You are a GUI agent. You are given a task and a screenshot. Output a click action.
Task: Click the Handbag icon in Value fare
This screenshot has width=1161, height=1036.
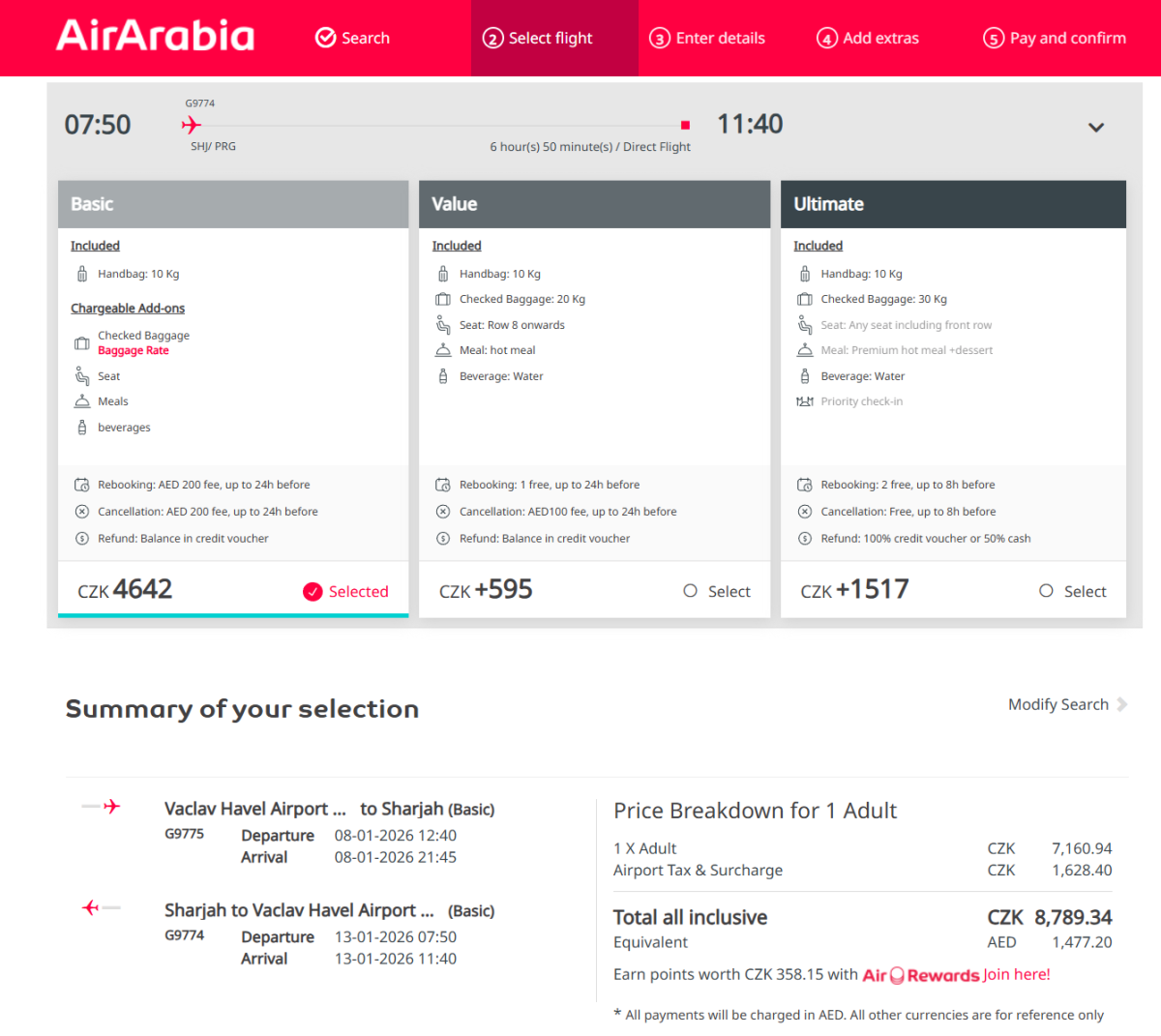pos(443,274)
